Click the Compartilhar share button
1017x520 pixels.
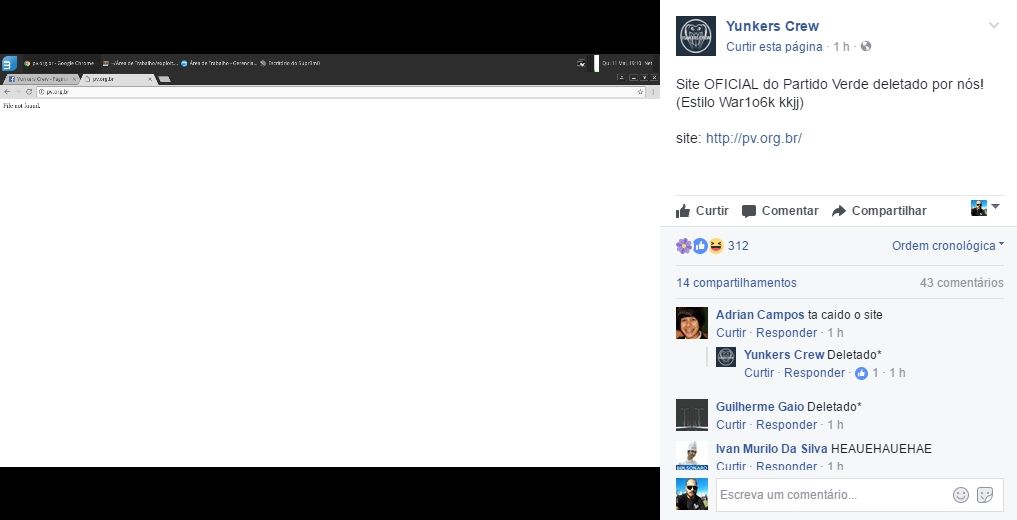click(879, 211)
